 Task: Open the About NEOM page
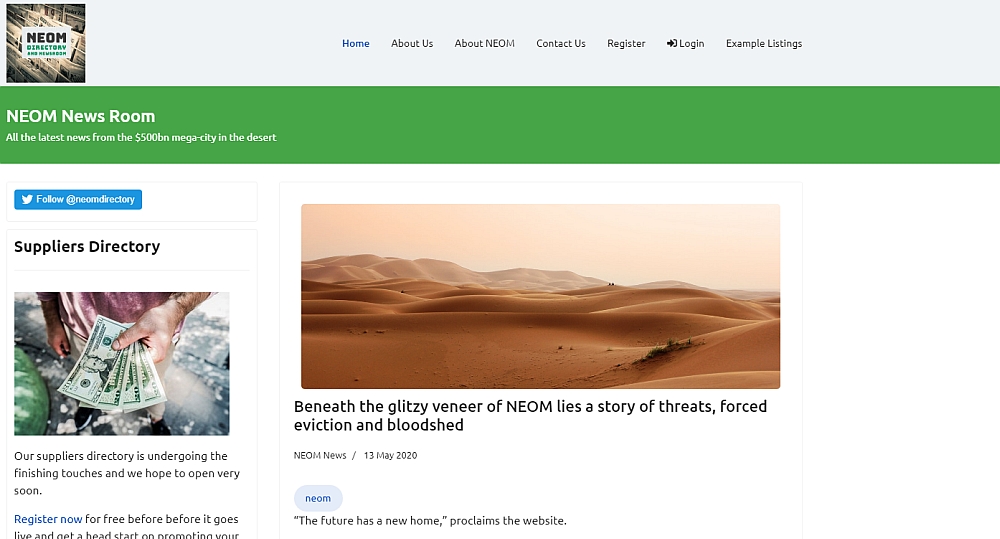click(x=485, y=43)
